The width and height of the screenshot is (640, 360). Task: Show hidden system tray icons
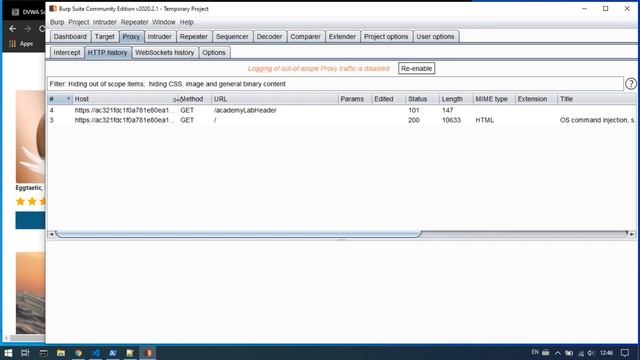click(558, 353)
